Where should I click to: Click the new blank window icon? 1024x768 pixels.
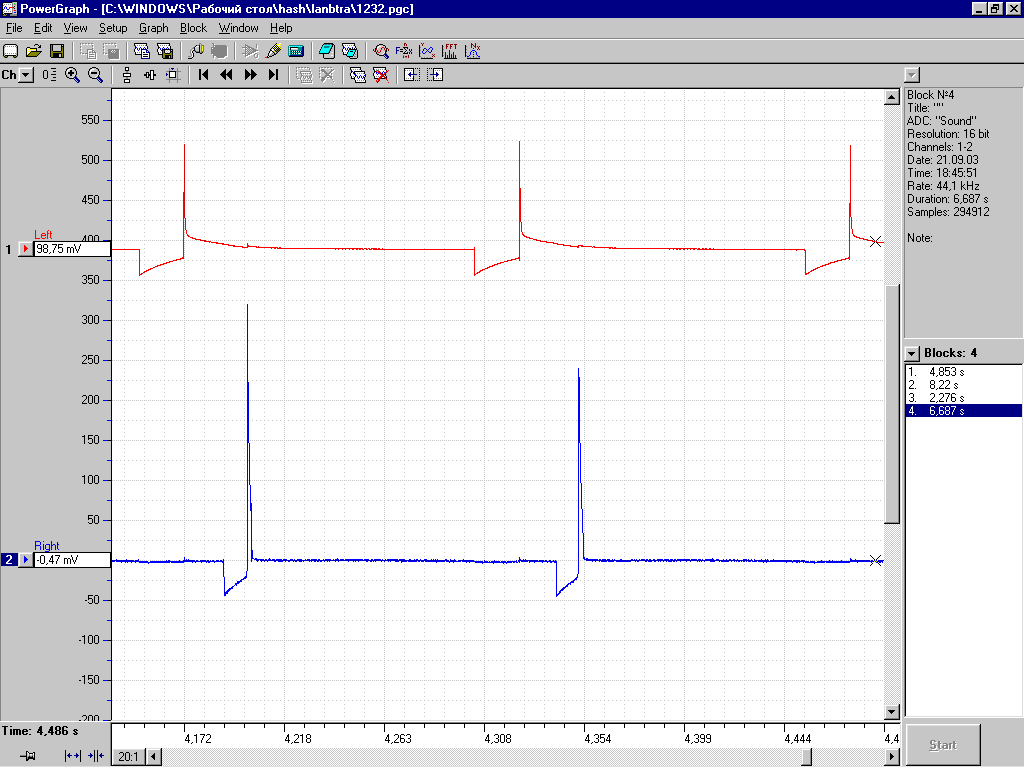click(x=10, y=51)
